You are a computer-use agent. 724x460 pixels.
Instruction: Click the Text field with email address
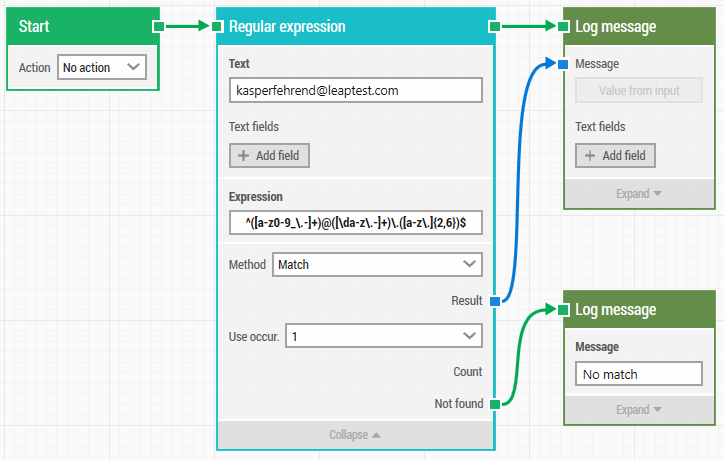tap(355, 91)
